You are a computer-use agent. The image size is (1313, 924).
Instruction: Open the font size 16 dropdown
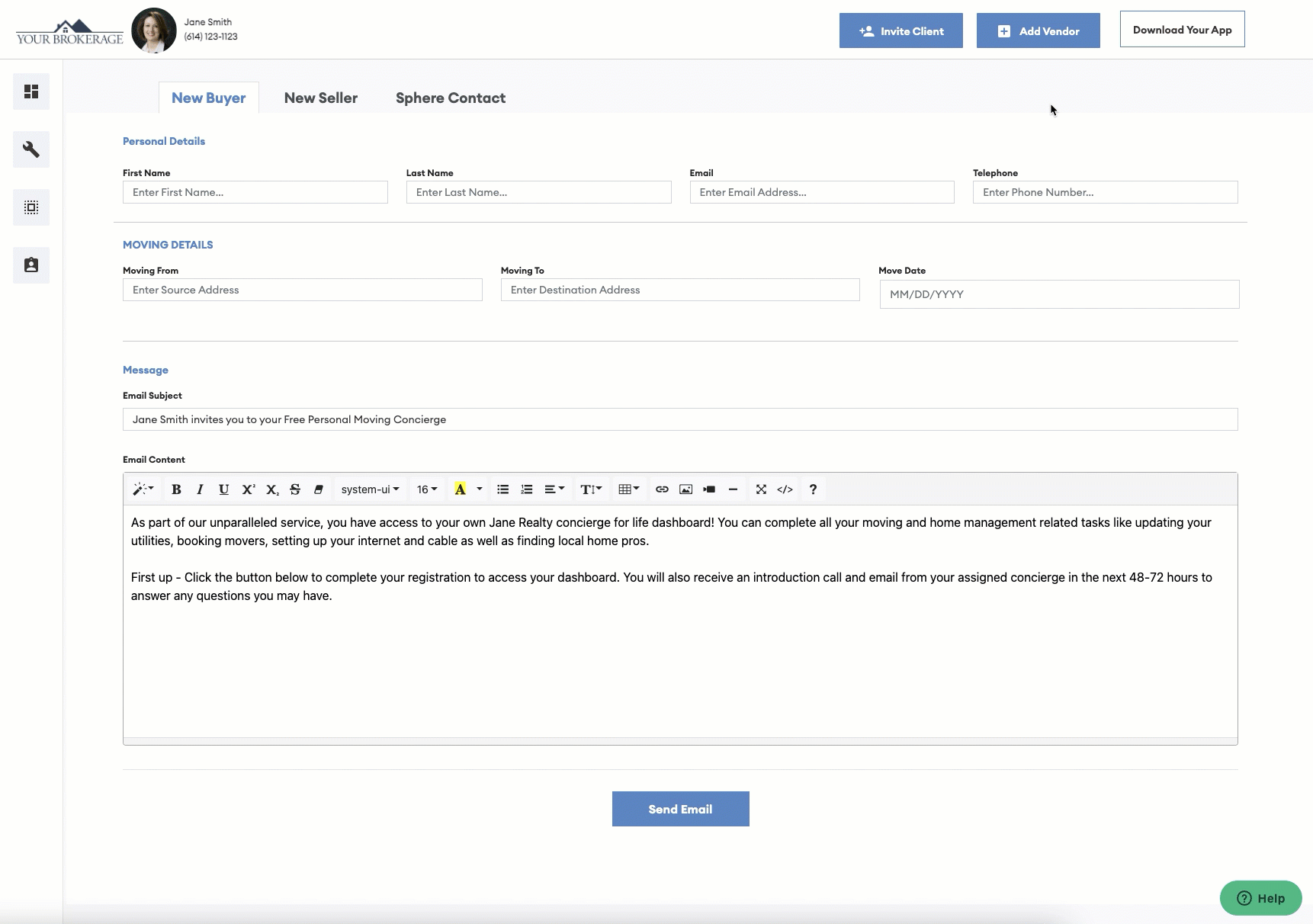click(426, 489)
